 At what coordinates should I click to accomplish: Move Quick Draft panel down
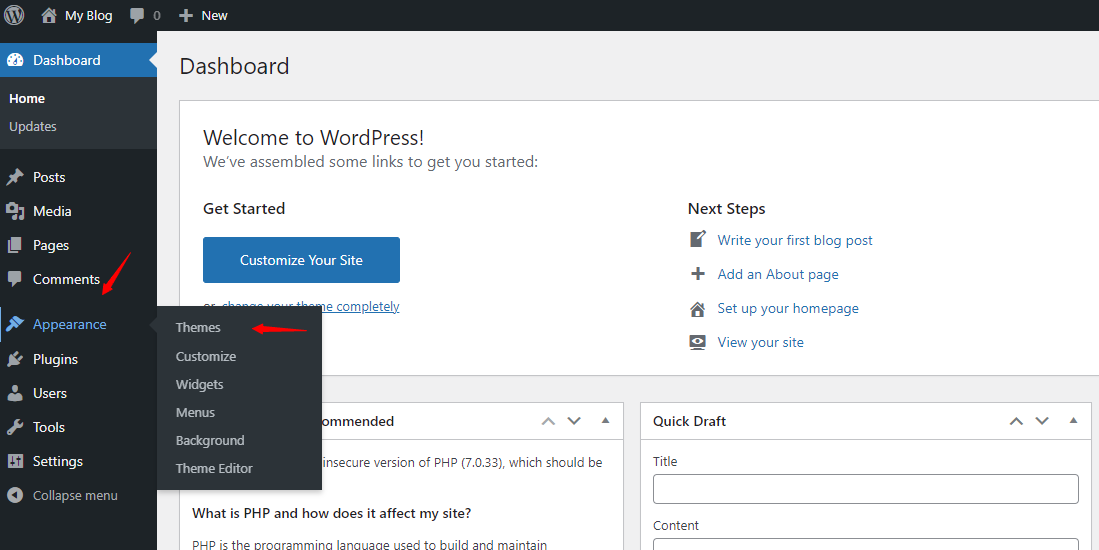click(x=1042, y=421)
